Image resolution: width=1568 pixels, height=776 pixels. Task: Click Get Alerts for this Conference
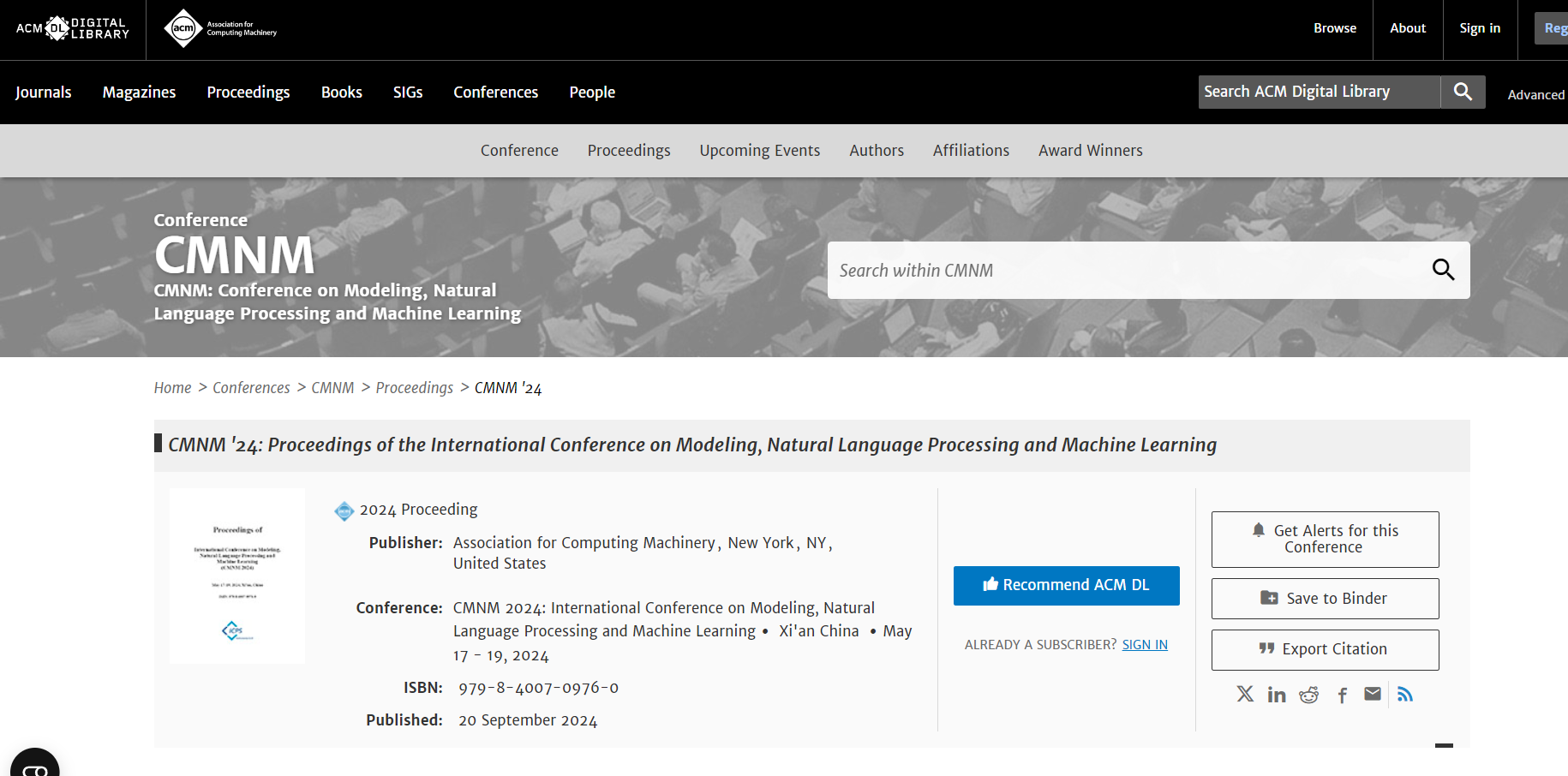1325,540
